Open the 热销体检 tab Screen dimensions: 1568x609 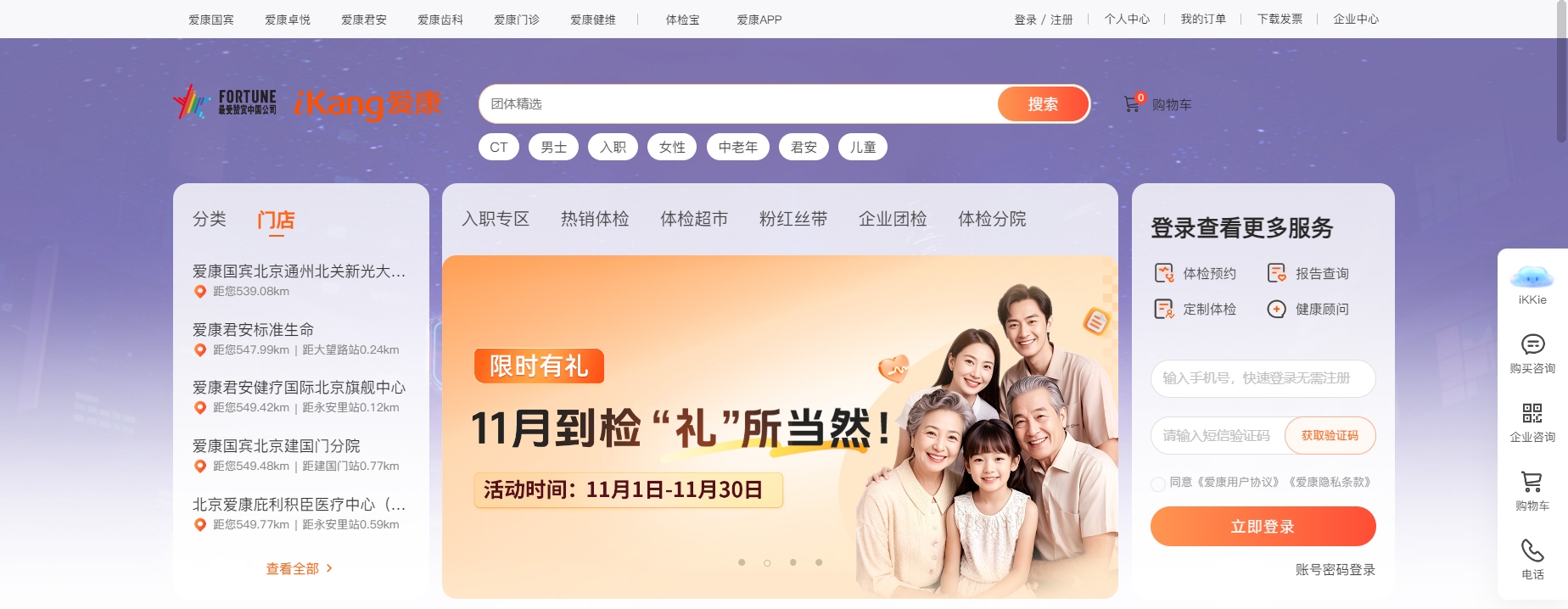tap(595, 219)
